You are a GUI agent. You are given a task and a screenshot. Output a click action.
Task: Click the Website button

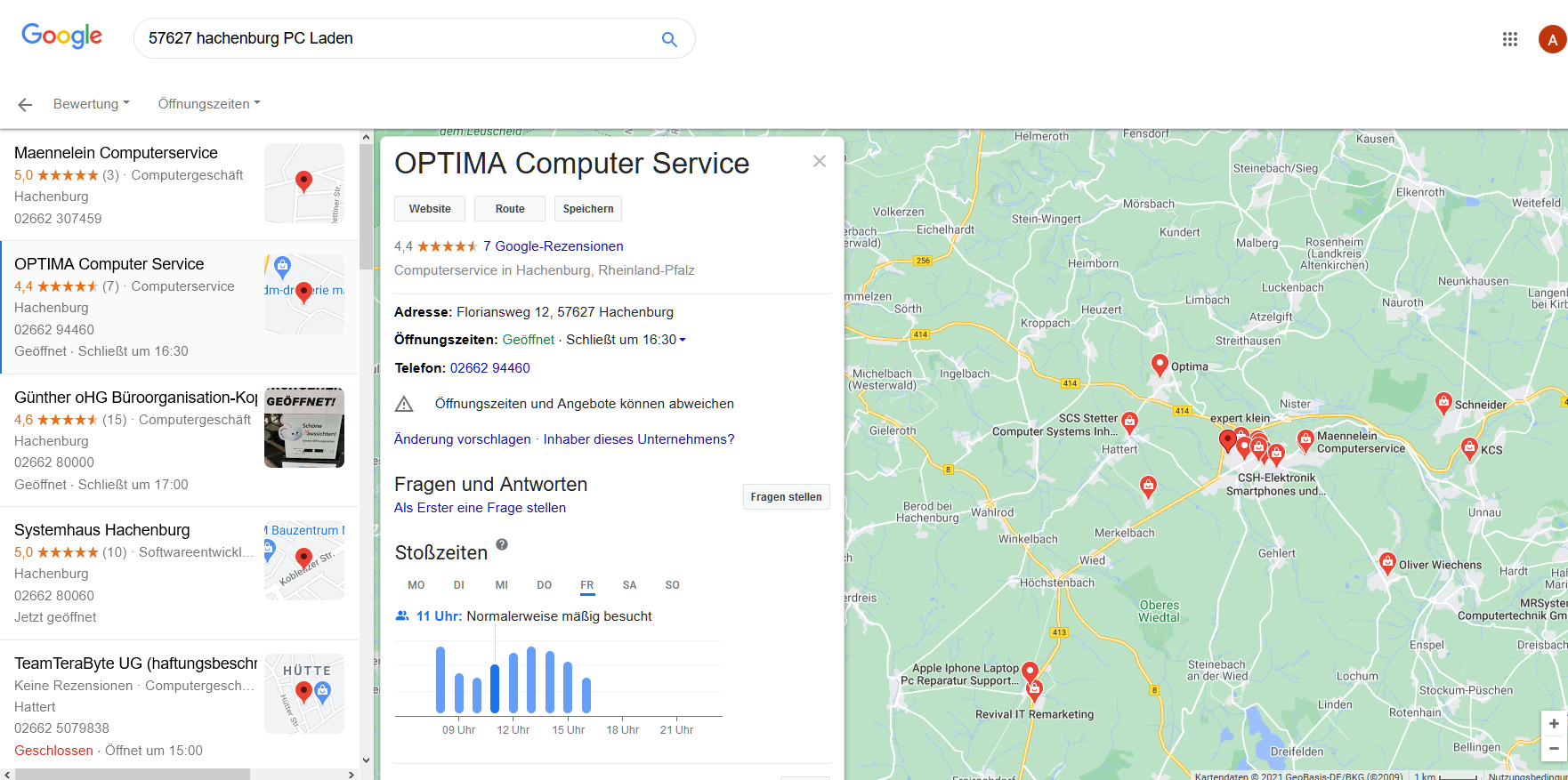[430, 209]
